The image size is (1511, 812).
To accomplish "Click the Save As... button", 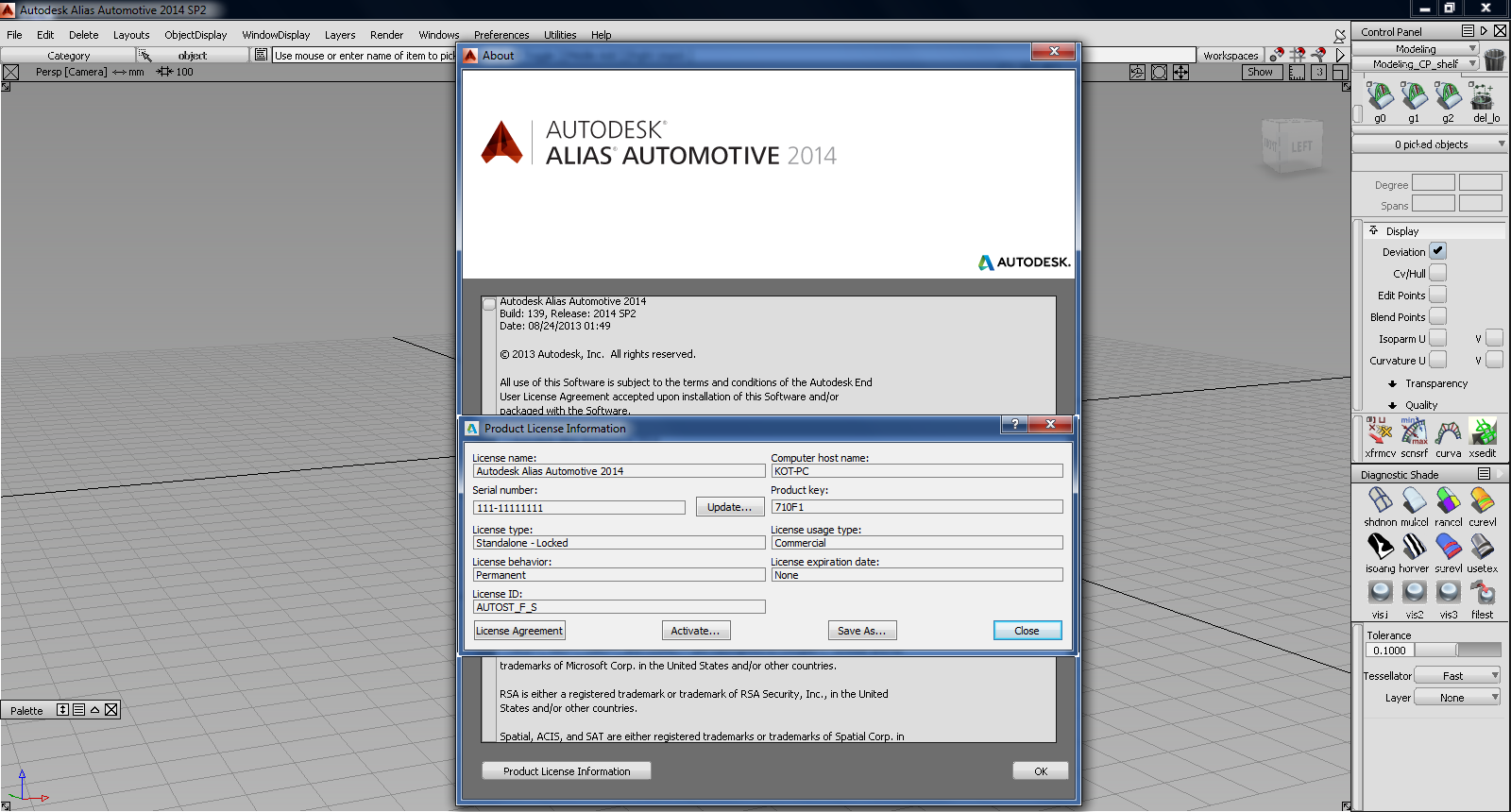I will [x=862, y=631].
